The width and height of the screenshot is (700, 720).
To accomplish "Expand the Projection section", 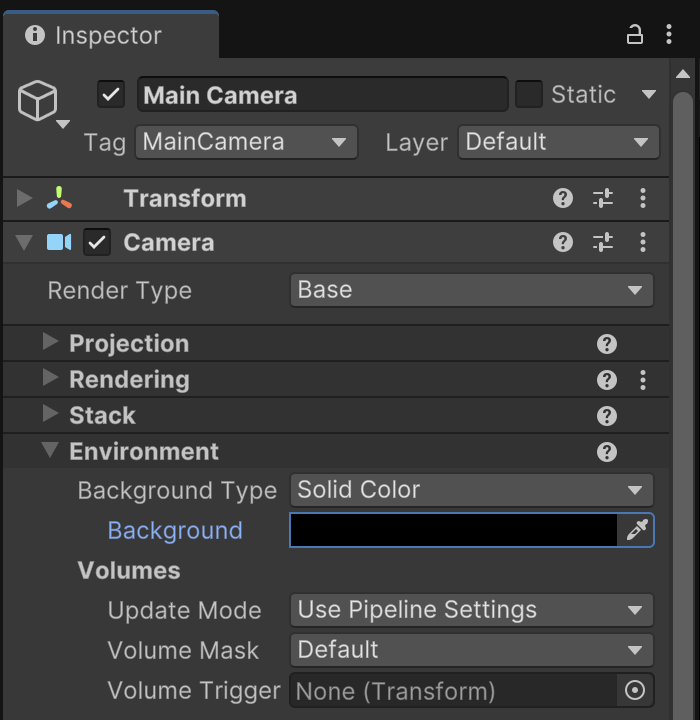I will pyautogui.click(x=50, y=343).
